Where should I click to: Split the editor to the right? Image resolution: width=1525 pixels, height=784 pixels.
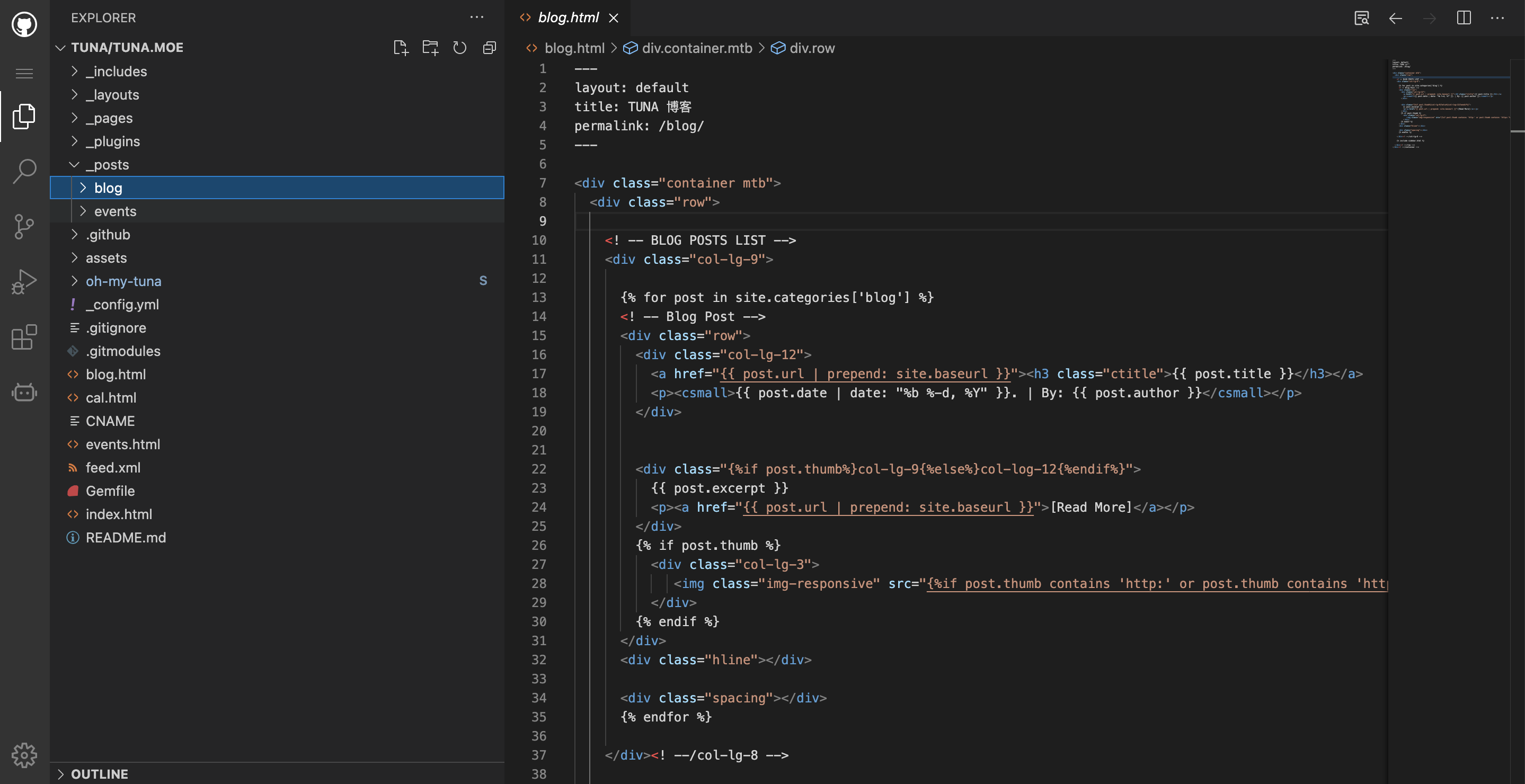(x=1464, y=18)
